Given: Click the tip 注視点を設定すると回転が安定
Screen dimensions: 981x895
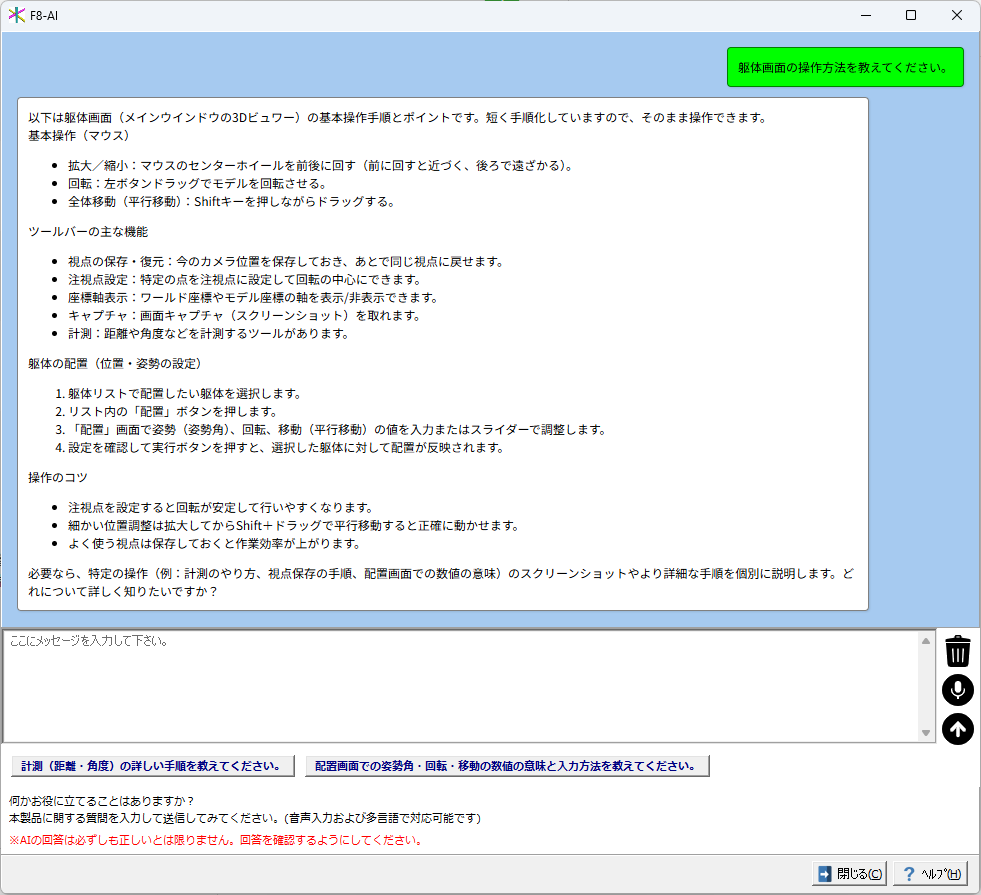Looking at the screenshot, I should (x=221, y=508).
